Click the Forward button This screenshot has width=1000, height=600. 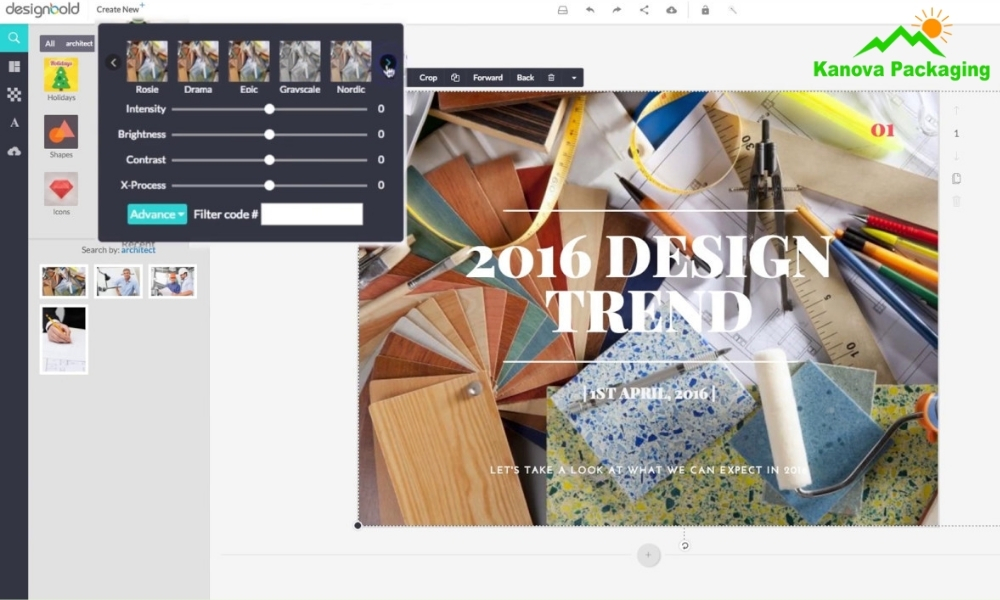coord(488,78)
